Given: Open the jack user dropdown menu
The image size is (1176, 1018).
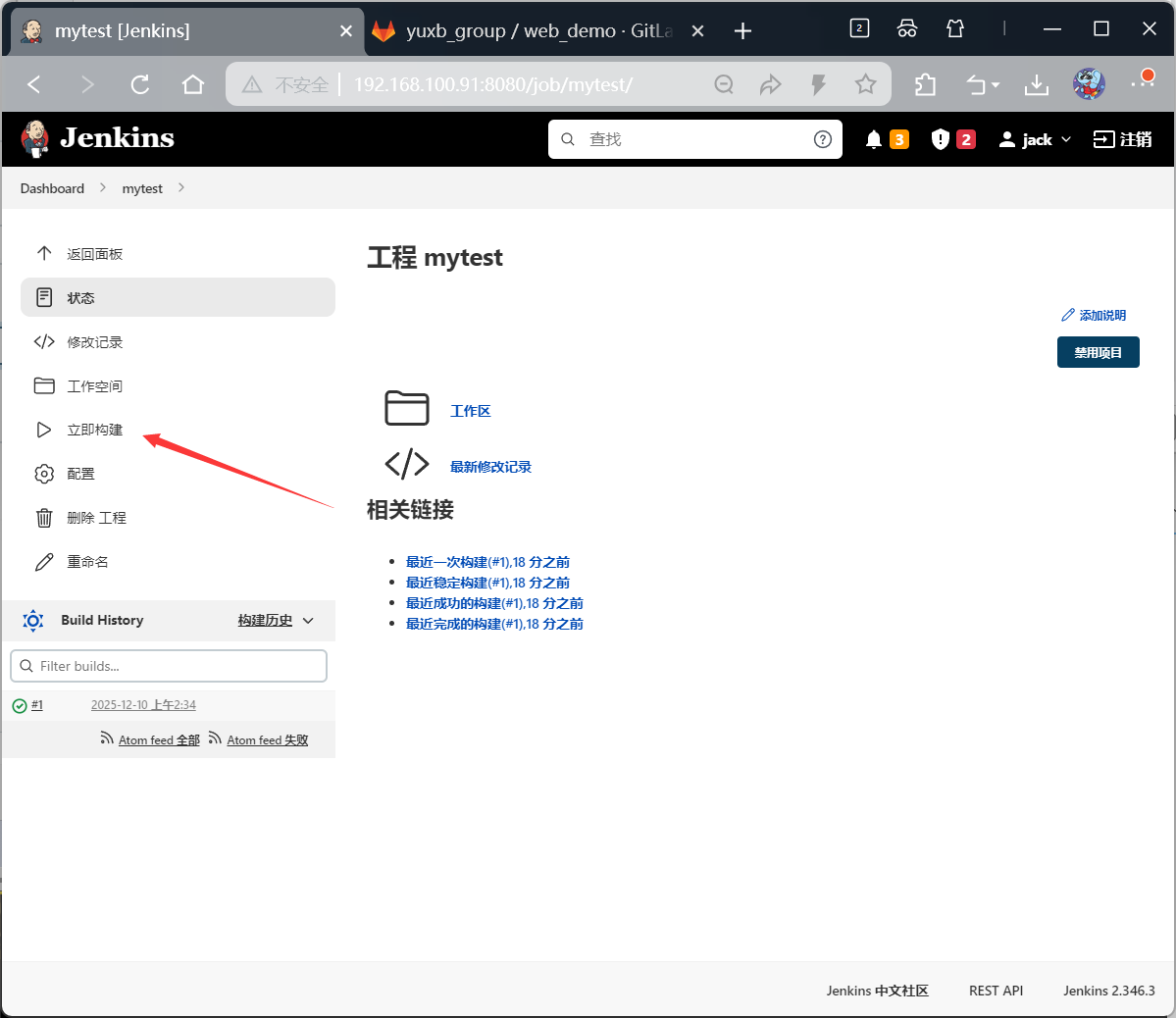Looking at the screenshot, I should (1034, 139).
